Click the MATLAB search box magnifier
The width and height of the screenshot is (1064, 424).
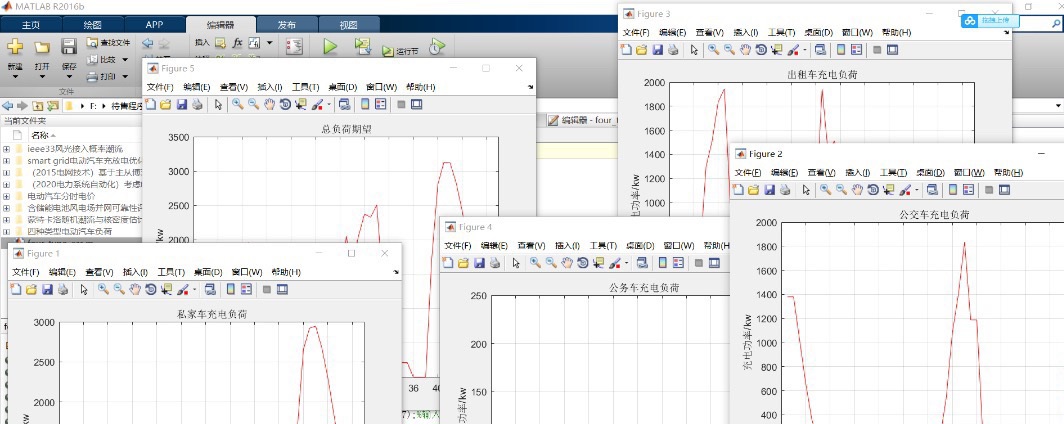pyautogui.click(x=1054, y=24)
